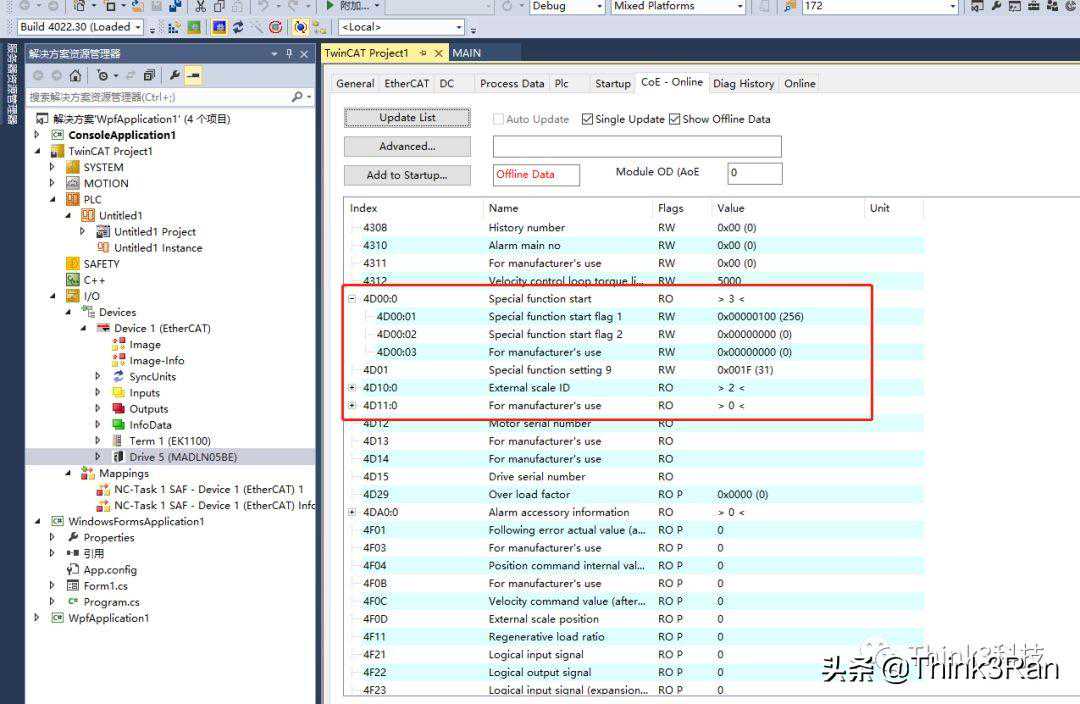The width and height of the screenshot is (1080, 704).
Task: Collapse the 4D00:0 Special function start entry
Action: [352, 299]
